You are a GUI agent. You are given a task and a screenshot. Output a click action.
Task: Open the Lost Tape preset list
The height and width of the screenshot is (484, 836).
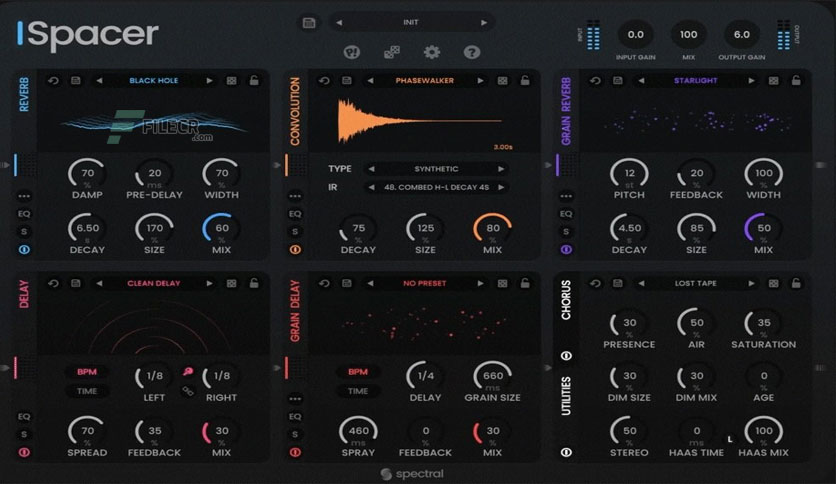point(695,284)
